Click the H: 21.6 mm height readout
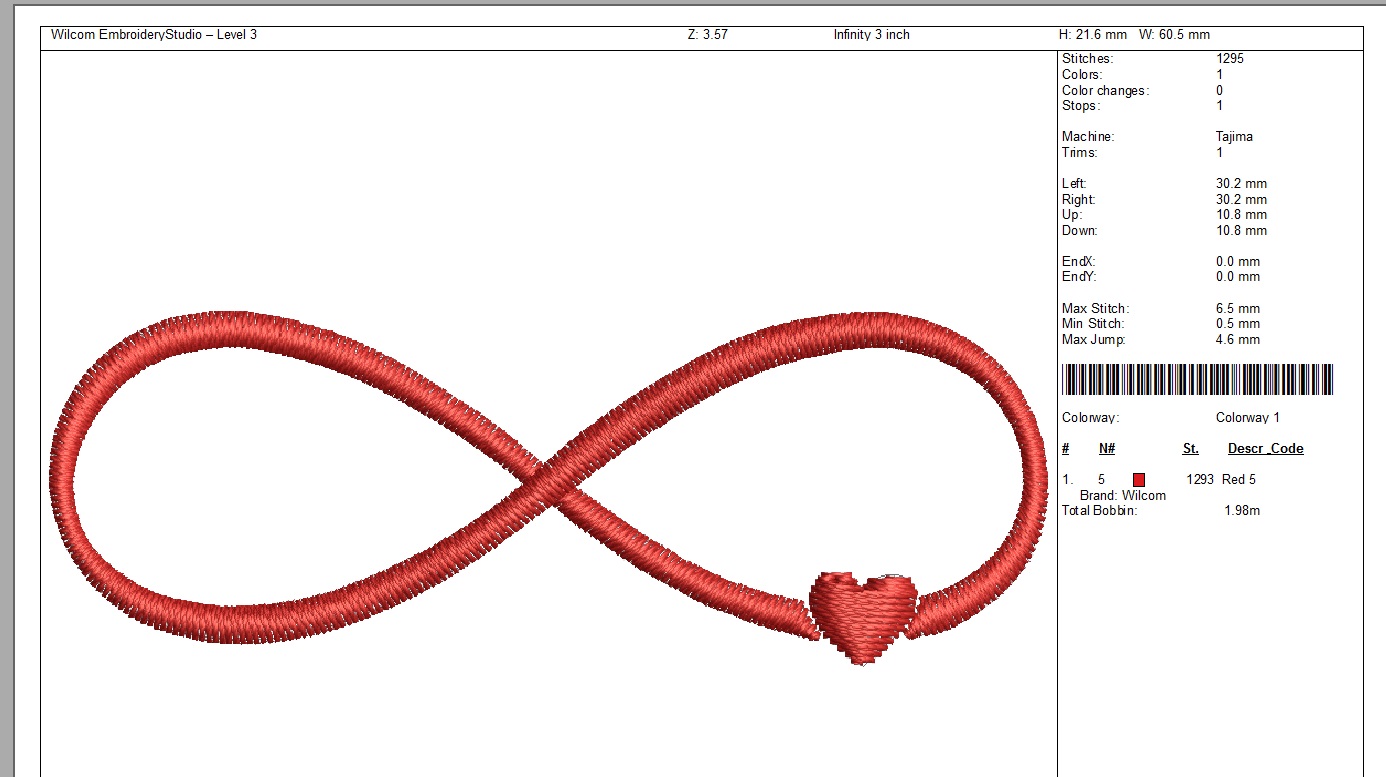The width and height of the screenshot is (1386, 777). tap(1092, 35)
